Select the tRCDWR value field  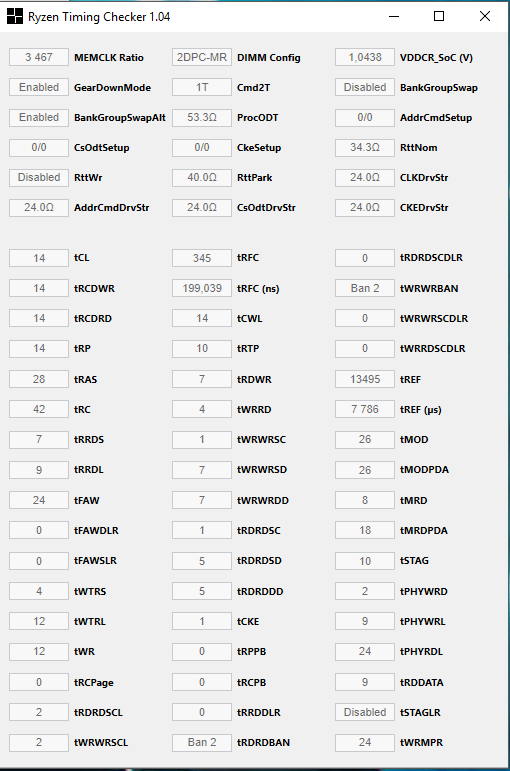tap(39, 288)
